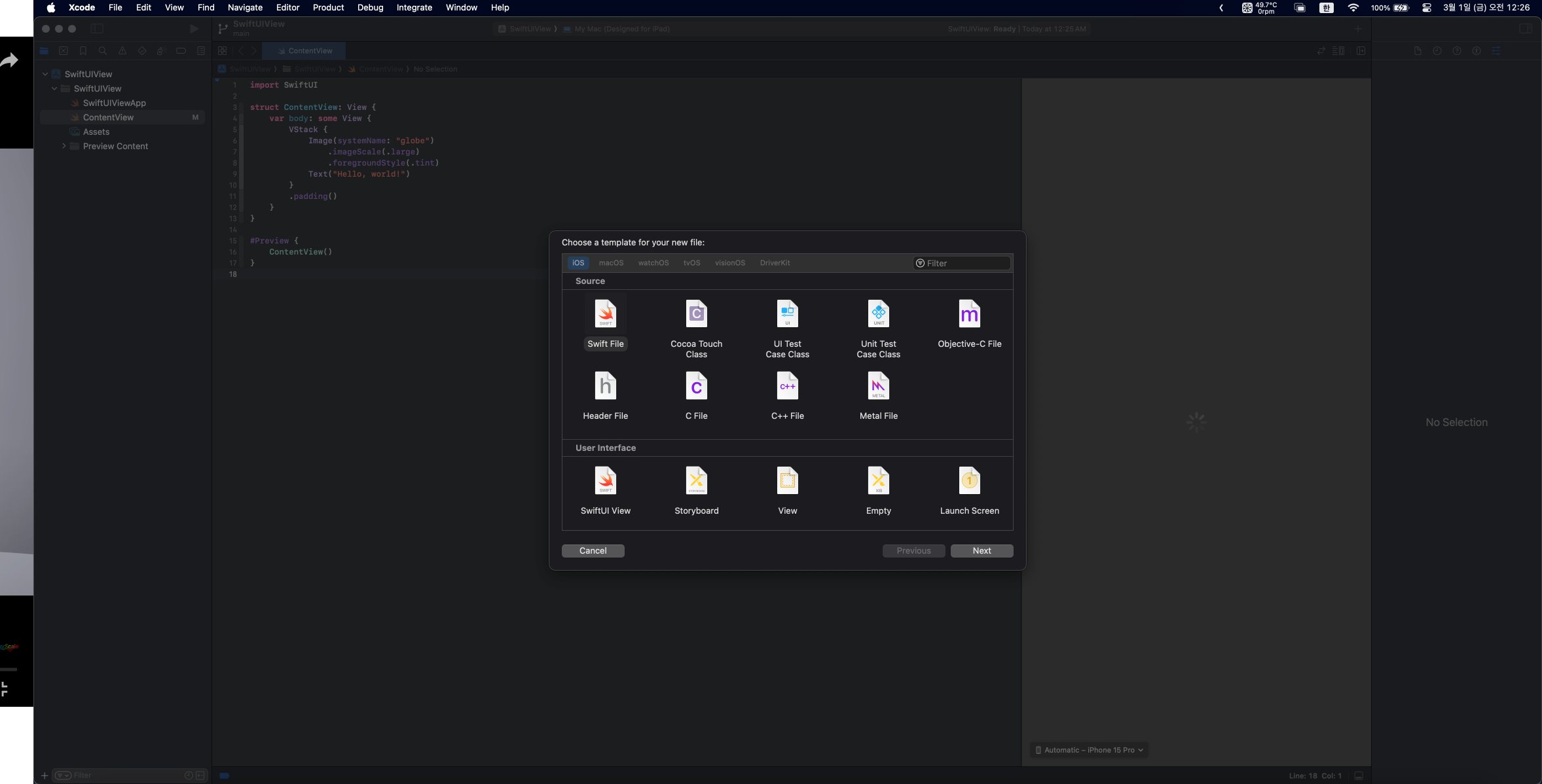Expand the Preview Content folder
This screenshot has height=784, width=1542.
coord(64,147)
